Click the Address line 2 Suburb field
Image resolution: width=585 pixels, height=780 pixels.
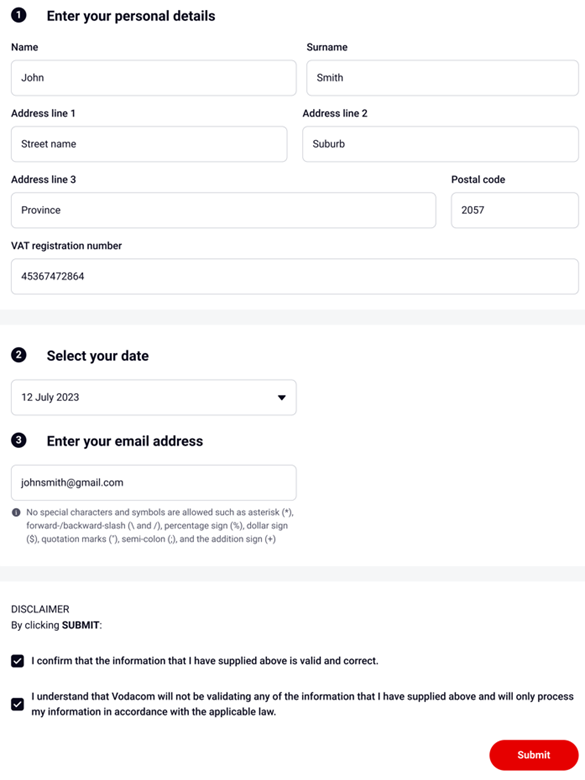440,144
